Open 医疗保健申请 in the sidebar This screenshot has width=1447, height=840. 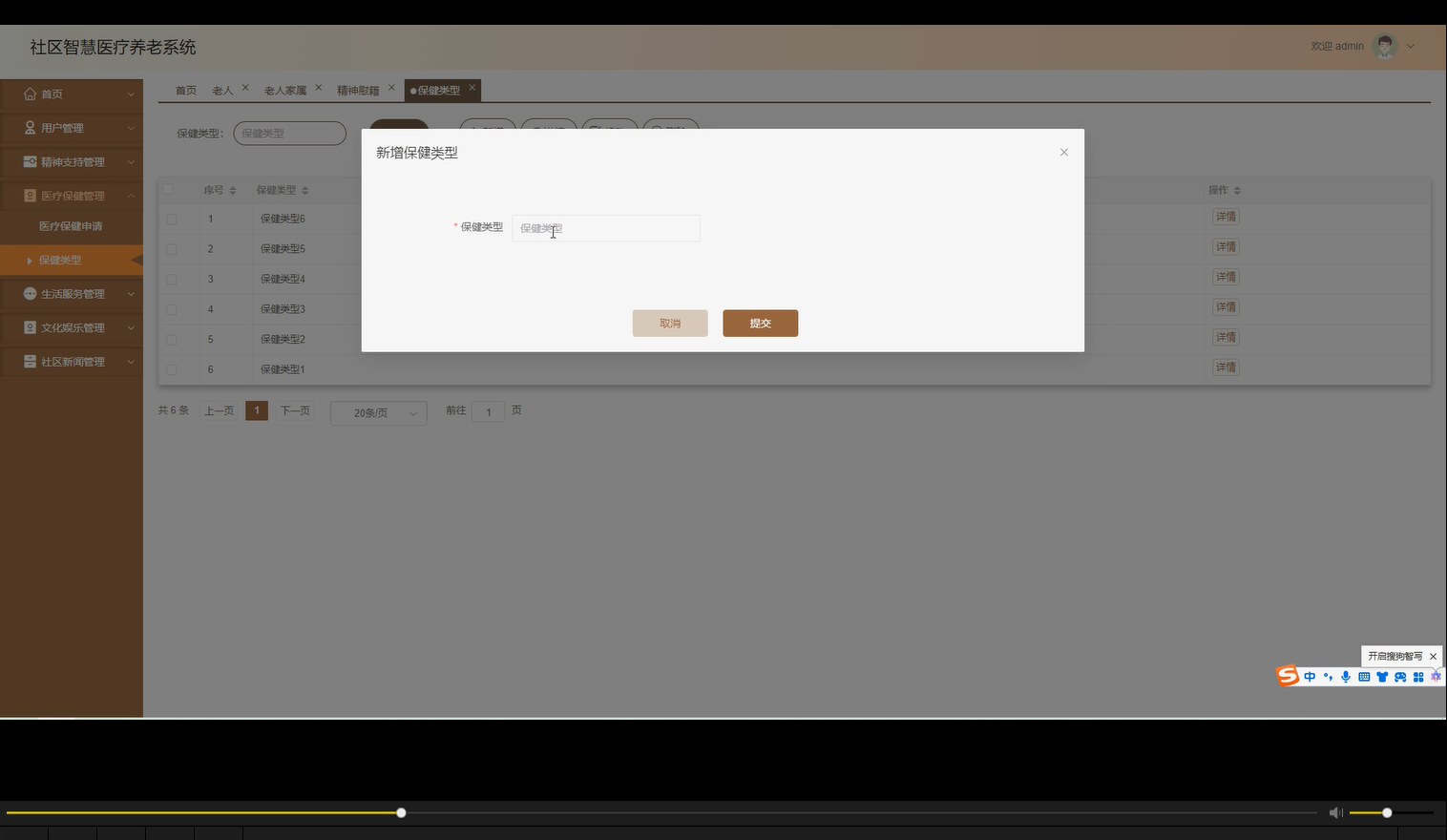71,226
